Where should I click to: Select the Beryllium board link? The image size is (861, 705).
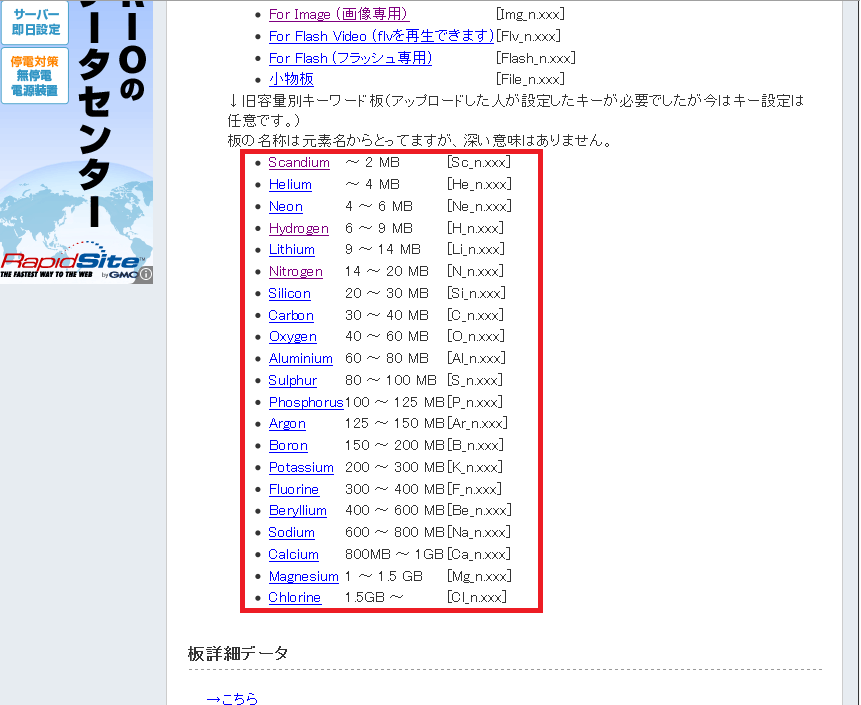297,511
